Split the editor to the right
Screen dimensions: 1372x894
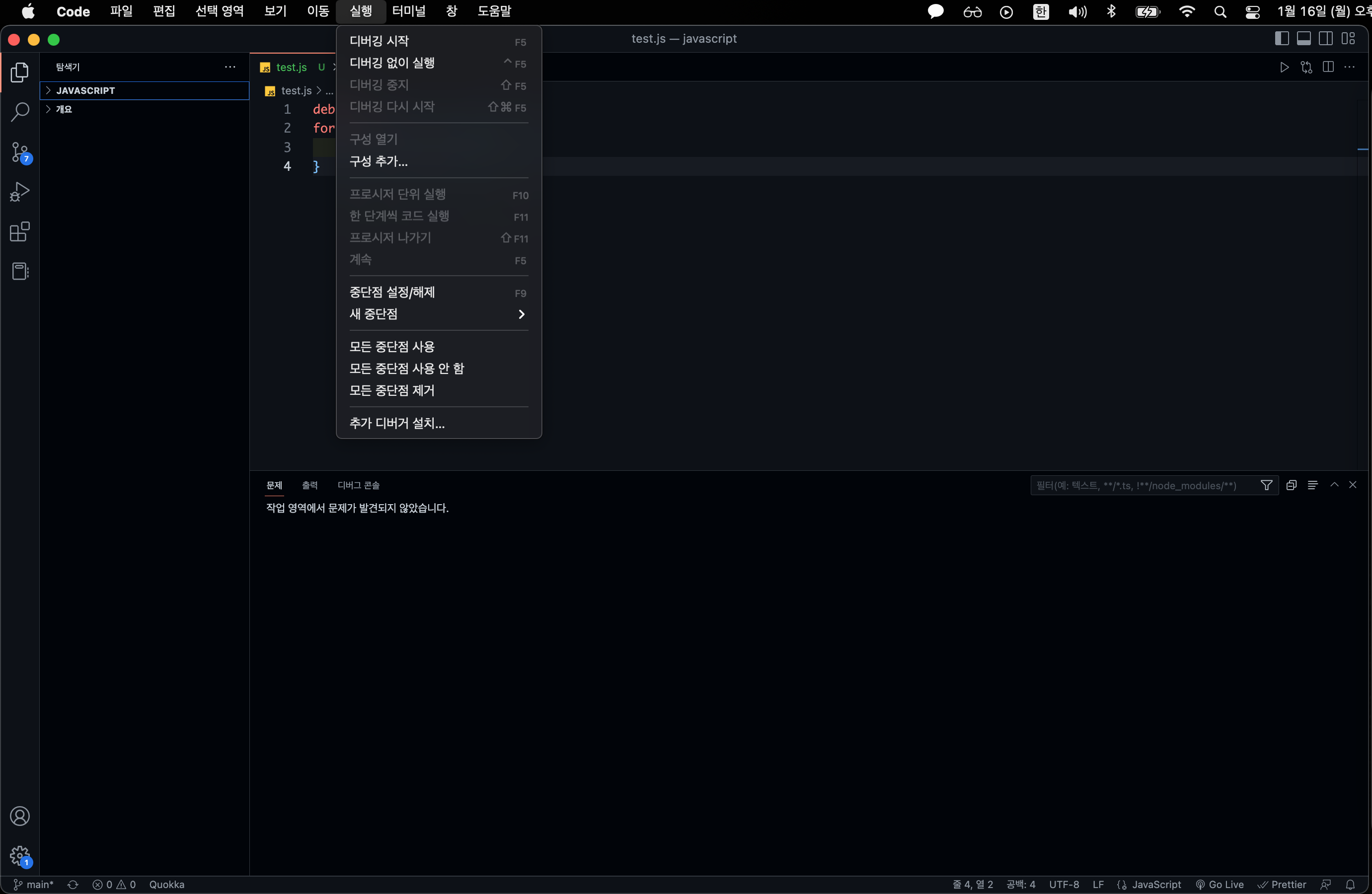[x=1328, y=68]
